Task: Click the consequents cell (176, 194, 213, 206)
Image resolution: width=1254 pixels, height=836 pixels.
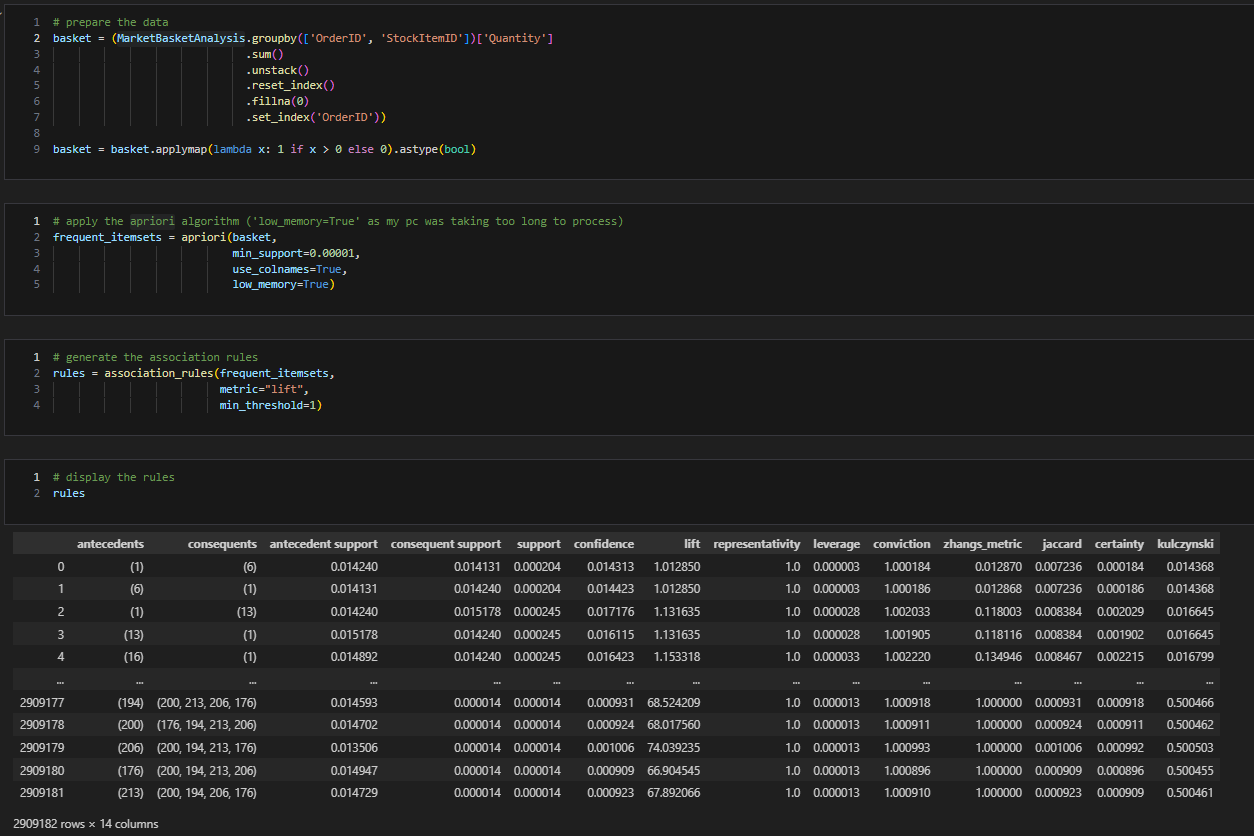Action: [x=207, y=725]
